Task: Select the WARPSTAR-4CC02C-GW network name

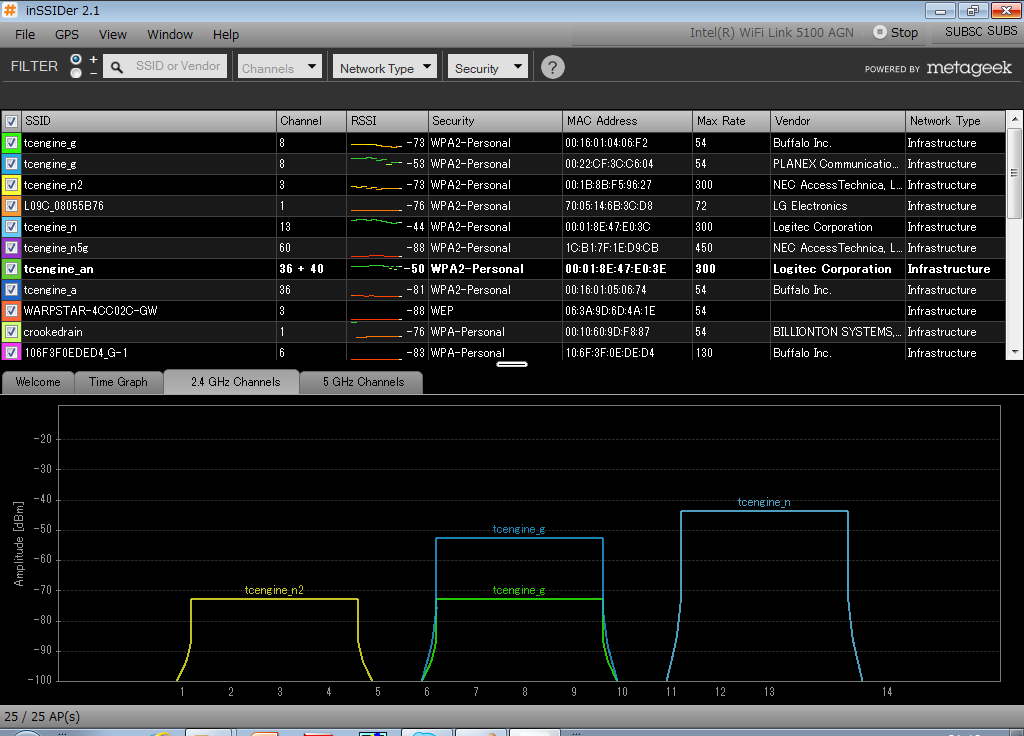Action: click(91, 311)
